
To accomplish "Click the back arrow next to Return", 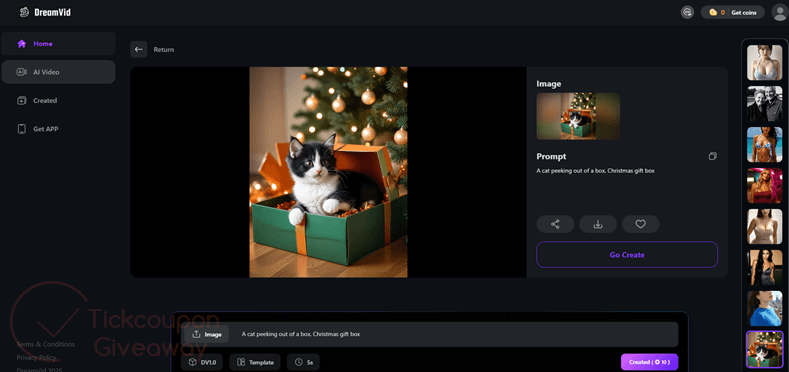I will [139, 49].
